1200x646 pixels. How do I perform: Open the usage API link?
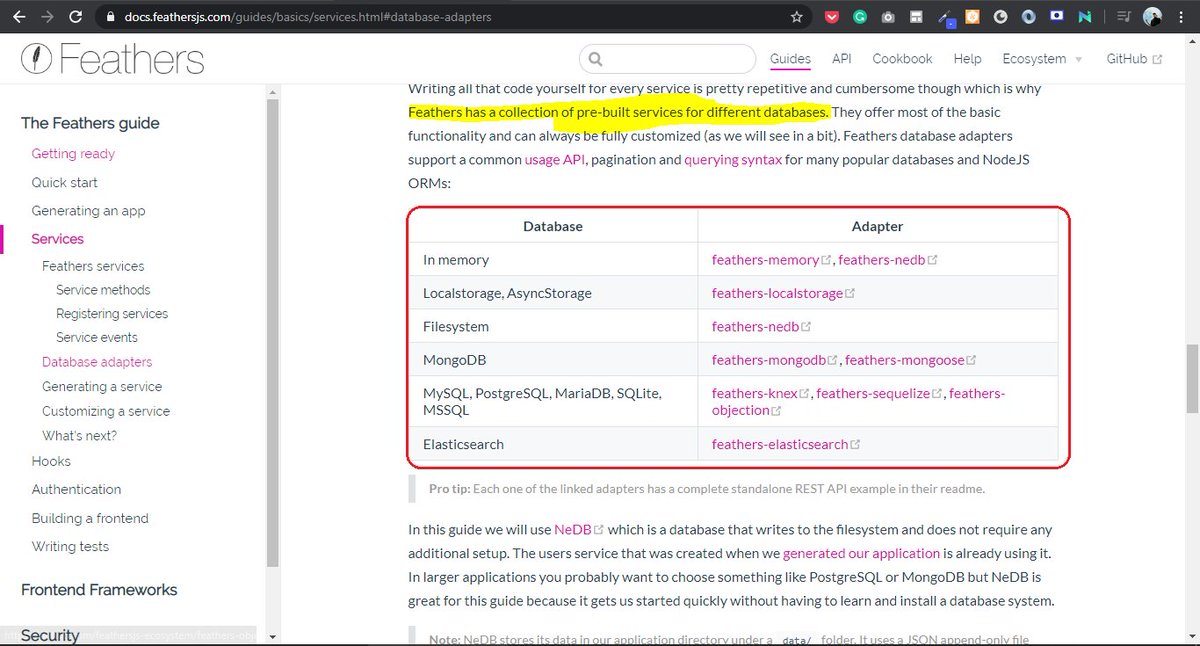(555, 159)
